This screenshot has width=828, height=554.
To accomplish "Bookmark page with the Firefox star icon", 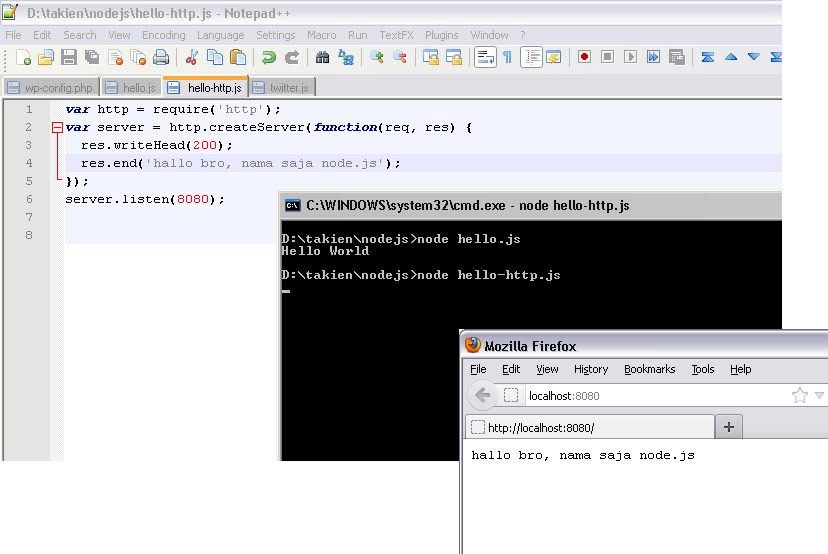I will [x=799, y=395].
